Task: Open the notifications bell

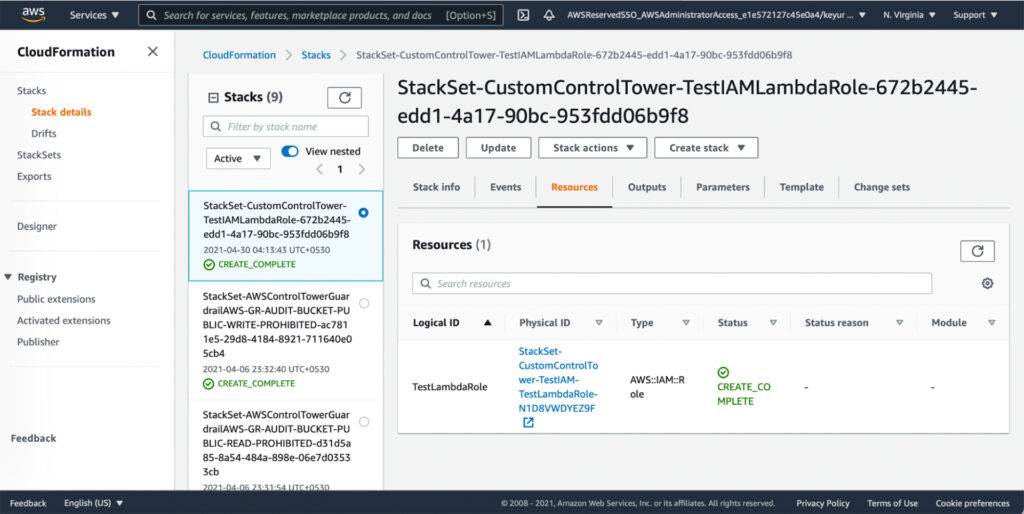Action: (x=549, y=14)
